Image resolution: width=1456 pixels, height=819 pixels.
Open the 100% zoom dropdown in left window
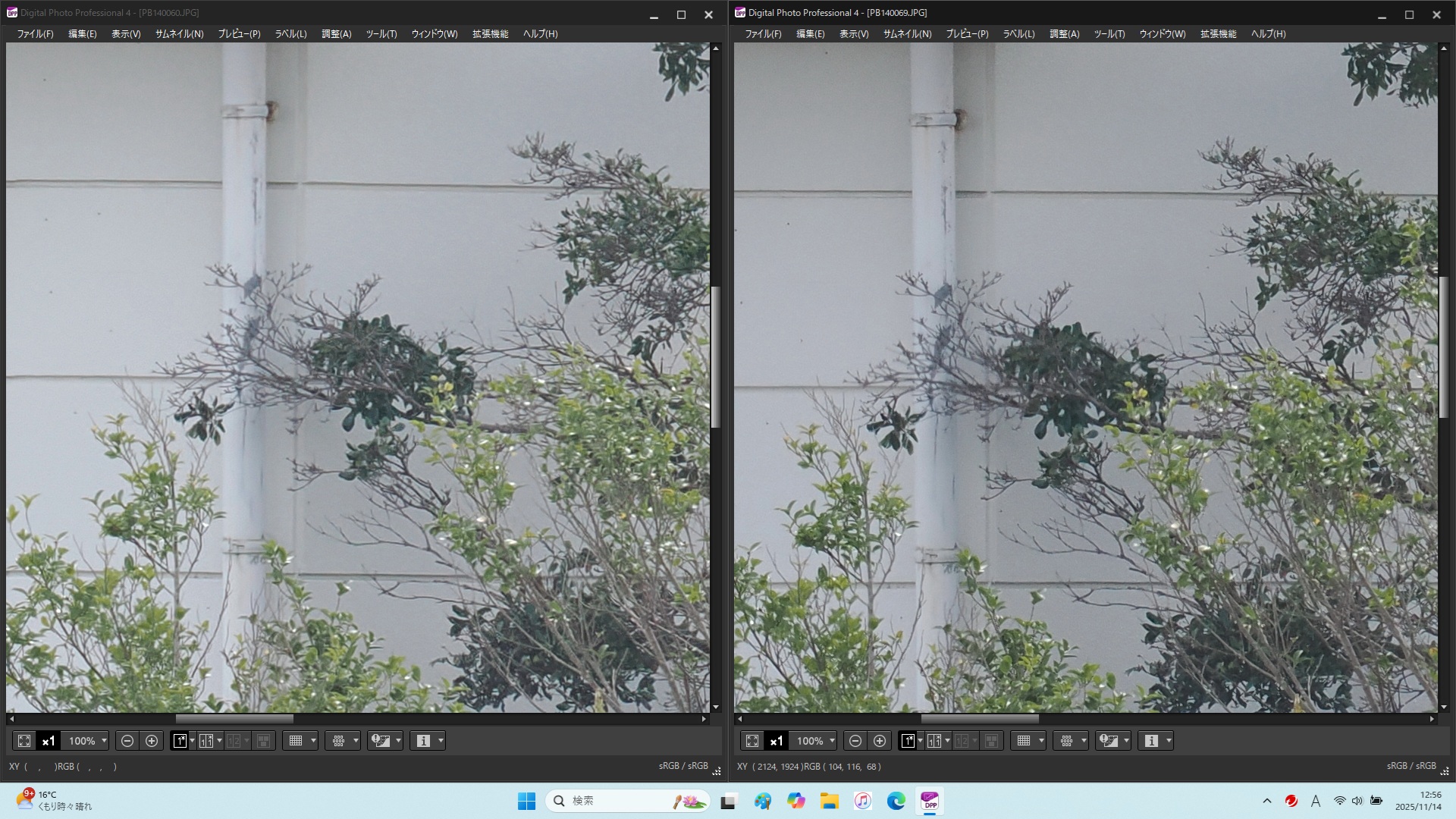pos(104,741)
